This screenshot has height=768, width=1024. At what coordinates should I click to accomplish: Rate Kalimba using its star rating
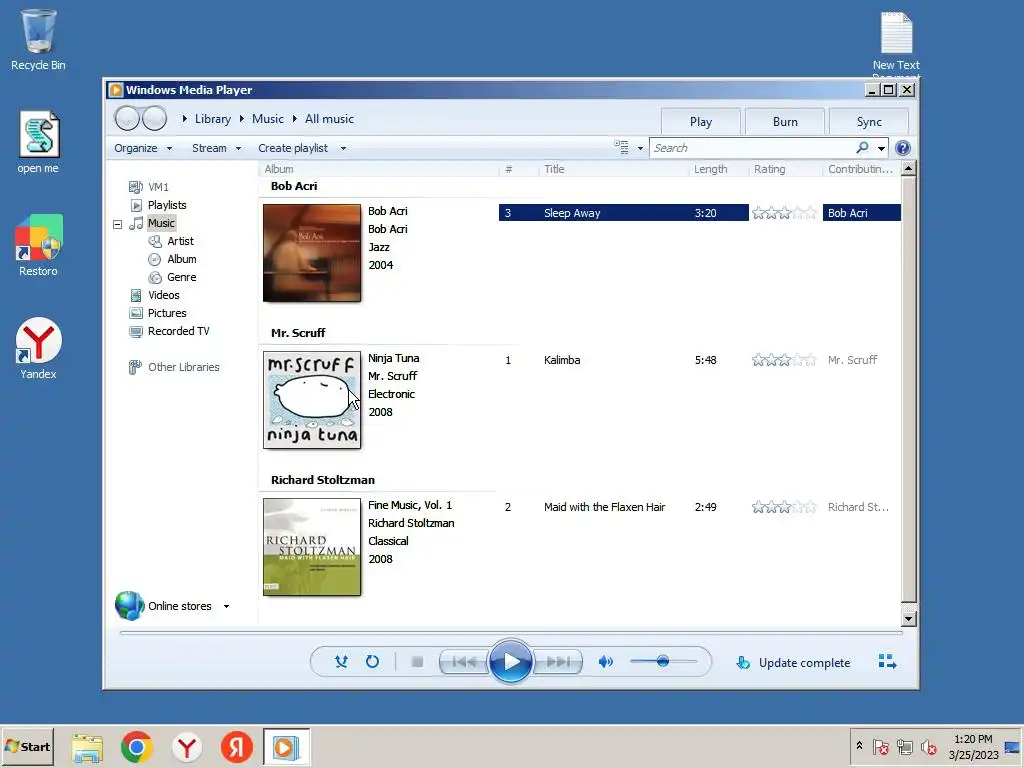(784, 360)
